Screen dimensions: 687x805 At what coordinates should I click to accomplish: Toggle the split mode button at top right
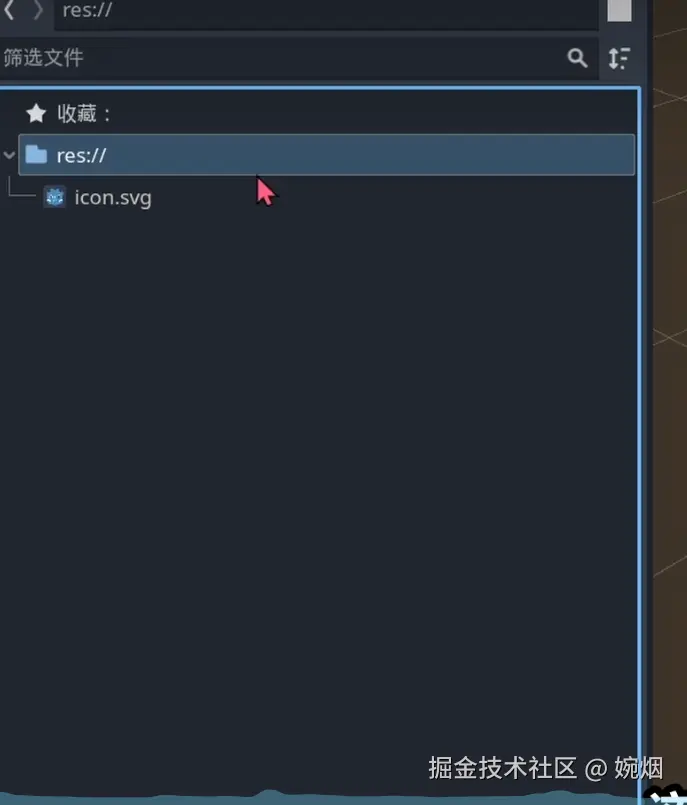tap(619, 10)
